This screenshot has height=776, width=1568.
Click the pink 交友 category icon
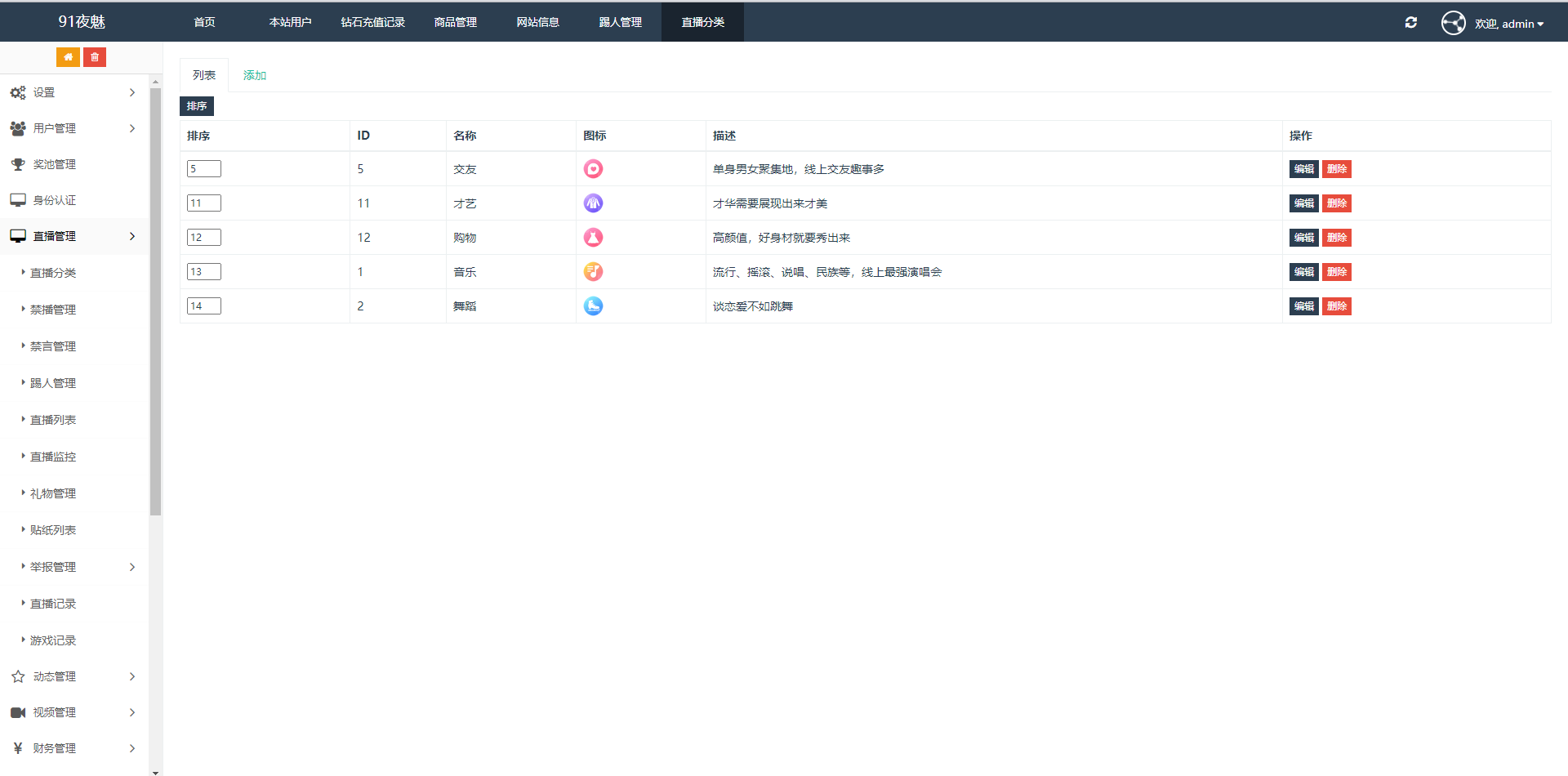coord(593,169)
